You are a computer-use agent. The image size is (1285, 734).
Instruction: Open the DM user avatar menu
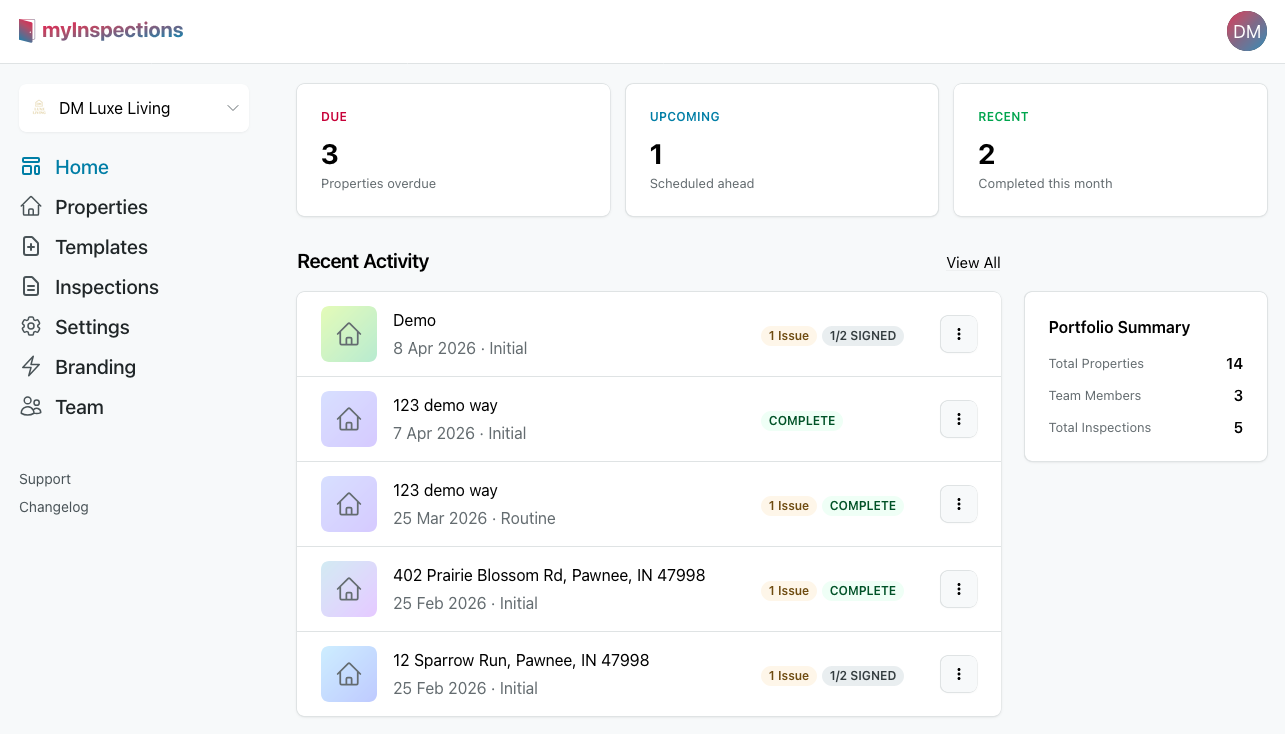1246,31
